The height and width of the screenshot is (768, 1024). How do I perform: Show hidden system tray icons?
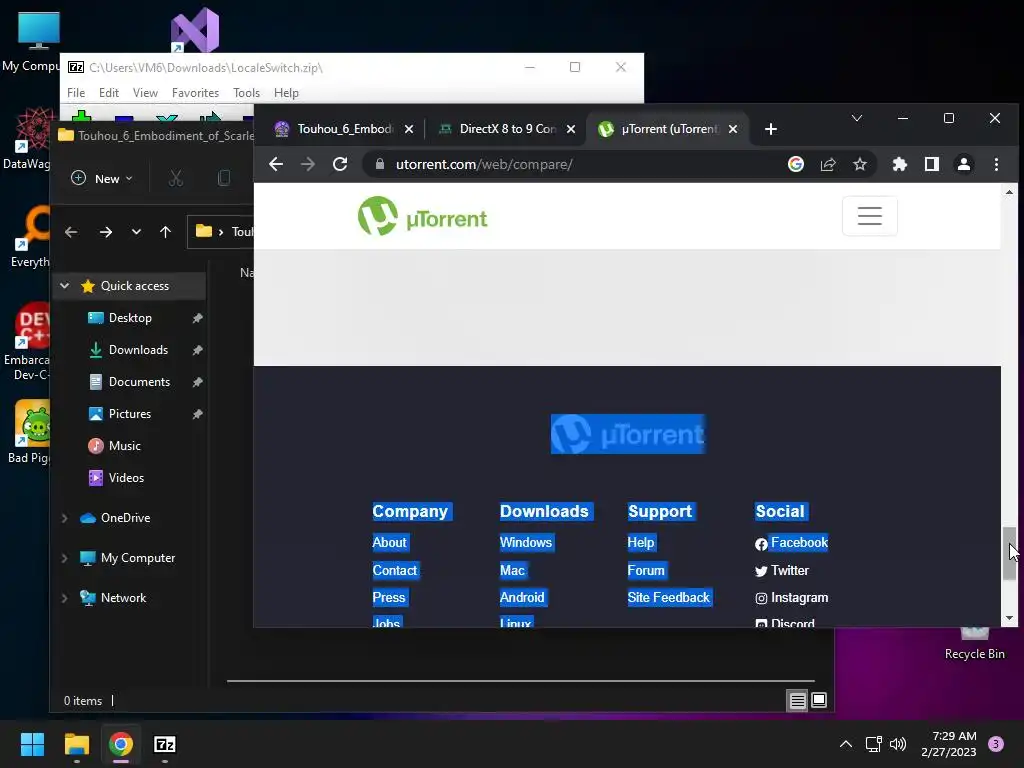[x=846, y=744]
